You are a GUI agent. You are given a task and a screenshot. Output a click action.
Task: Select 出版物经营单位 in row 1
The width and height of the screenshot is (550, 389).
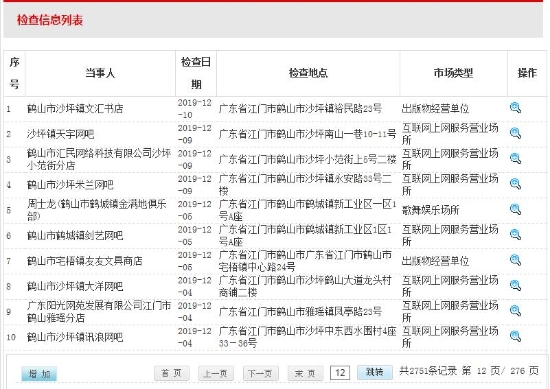coord(435,108)
